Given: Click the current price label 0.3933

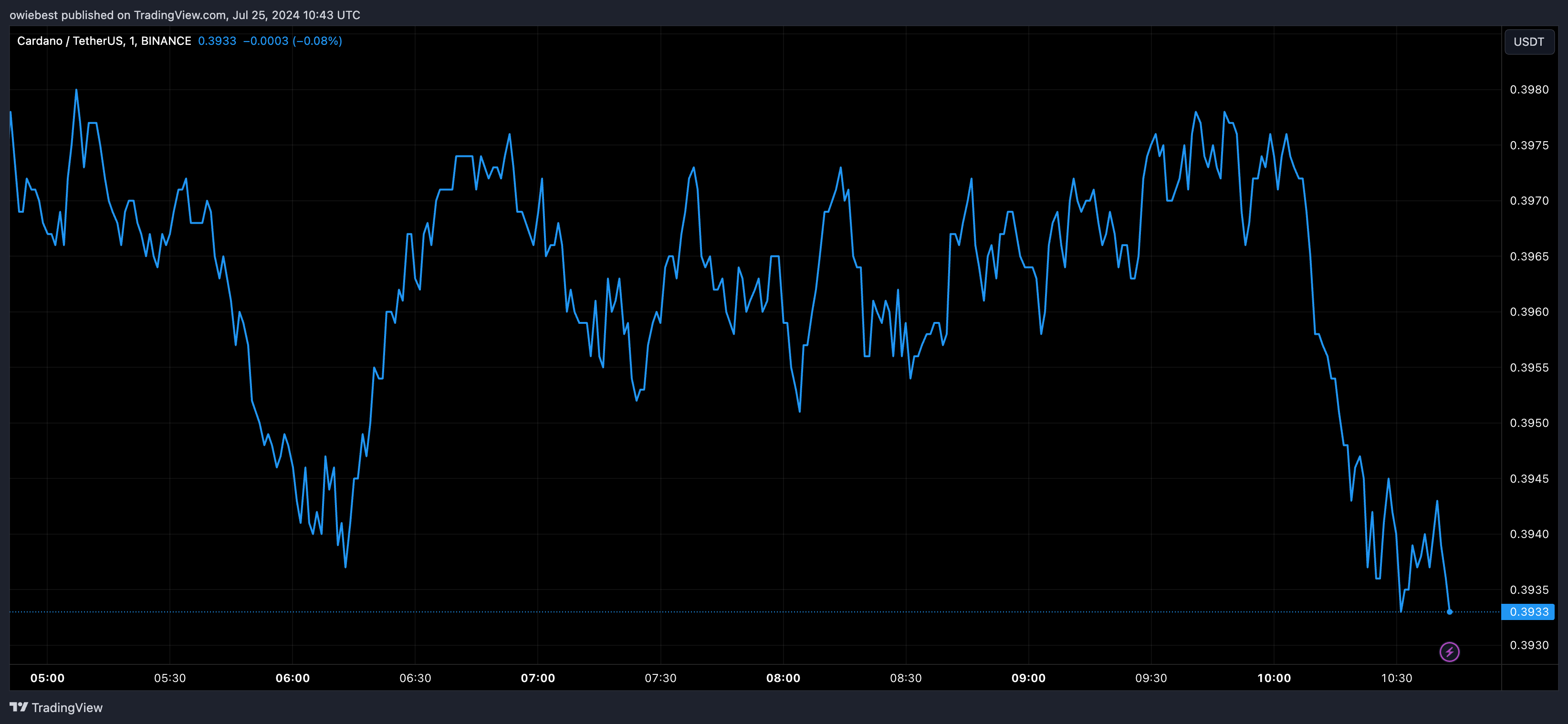Looking at the screenshot, I should [x=1528, y=611].
